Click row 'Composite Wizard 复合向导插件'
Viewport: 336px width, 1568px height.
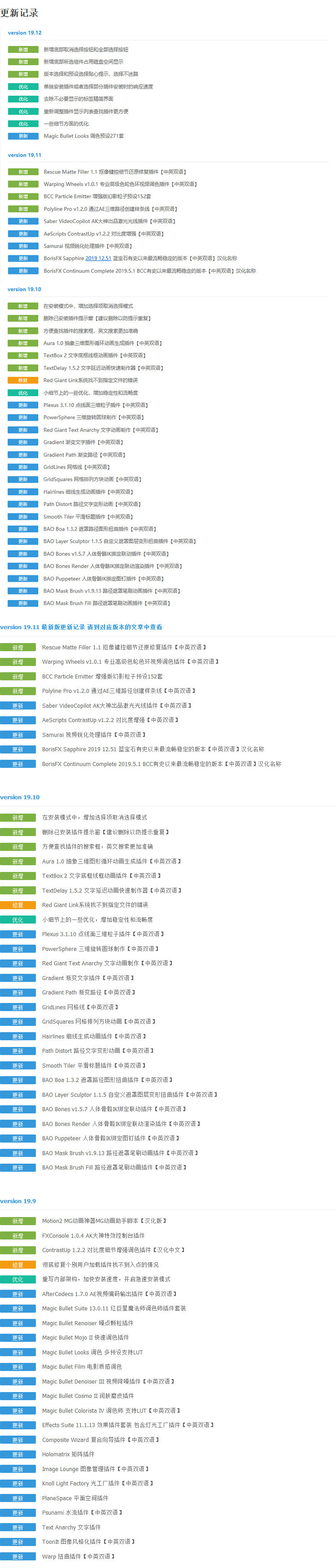100,1440
